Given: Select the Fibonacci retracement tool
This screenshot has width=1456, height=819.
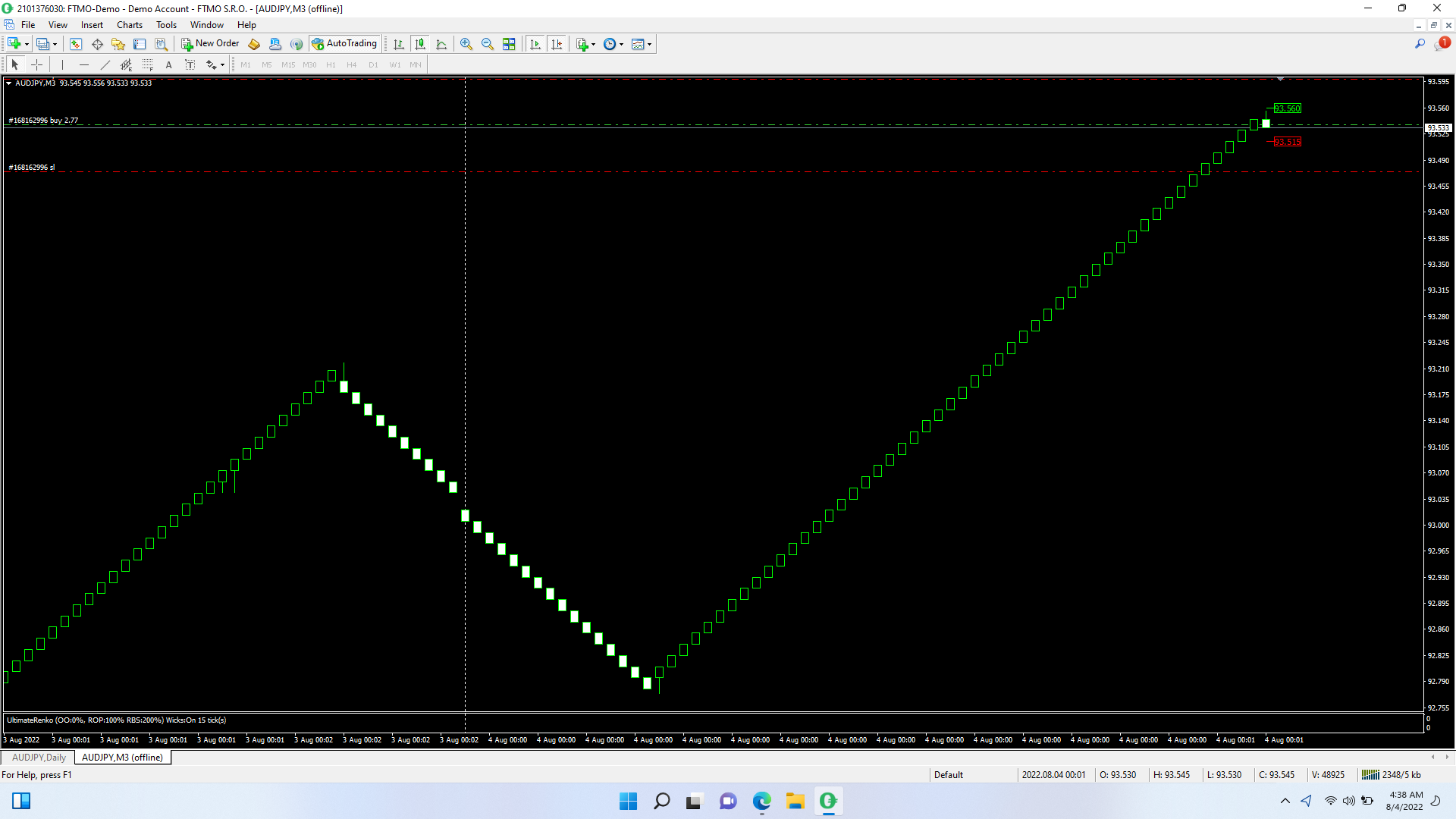Looking at the screenshot, I should tap(148, 64).
